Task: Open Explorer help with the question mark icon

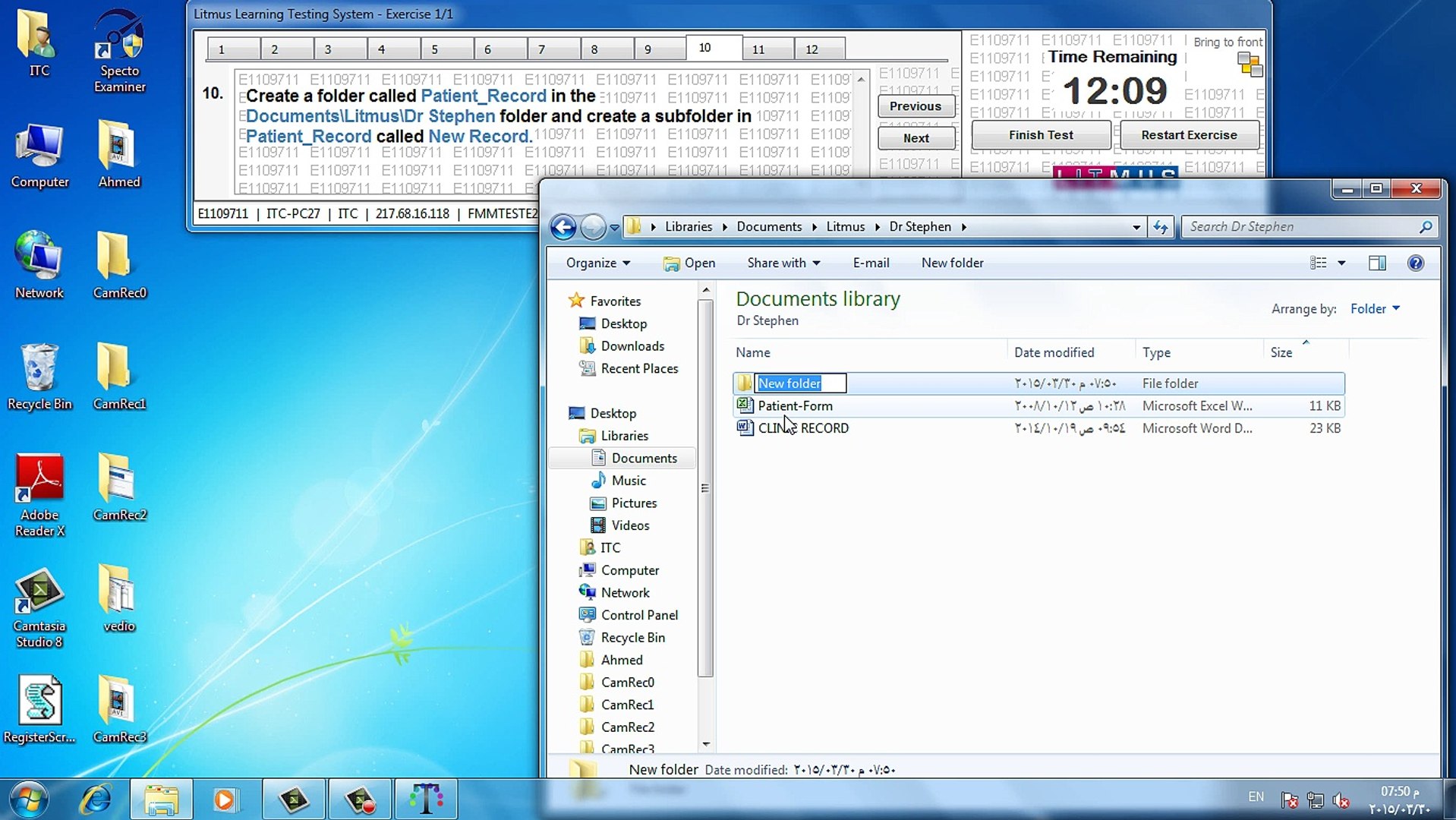Action: [1415, 263]
